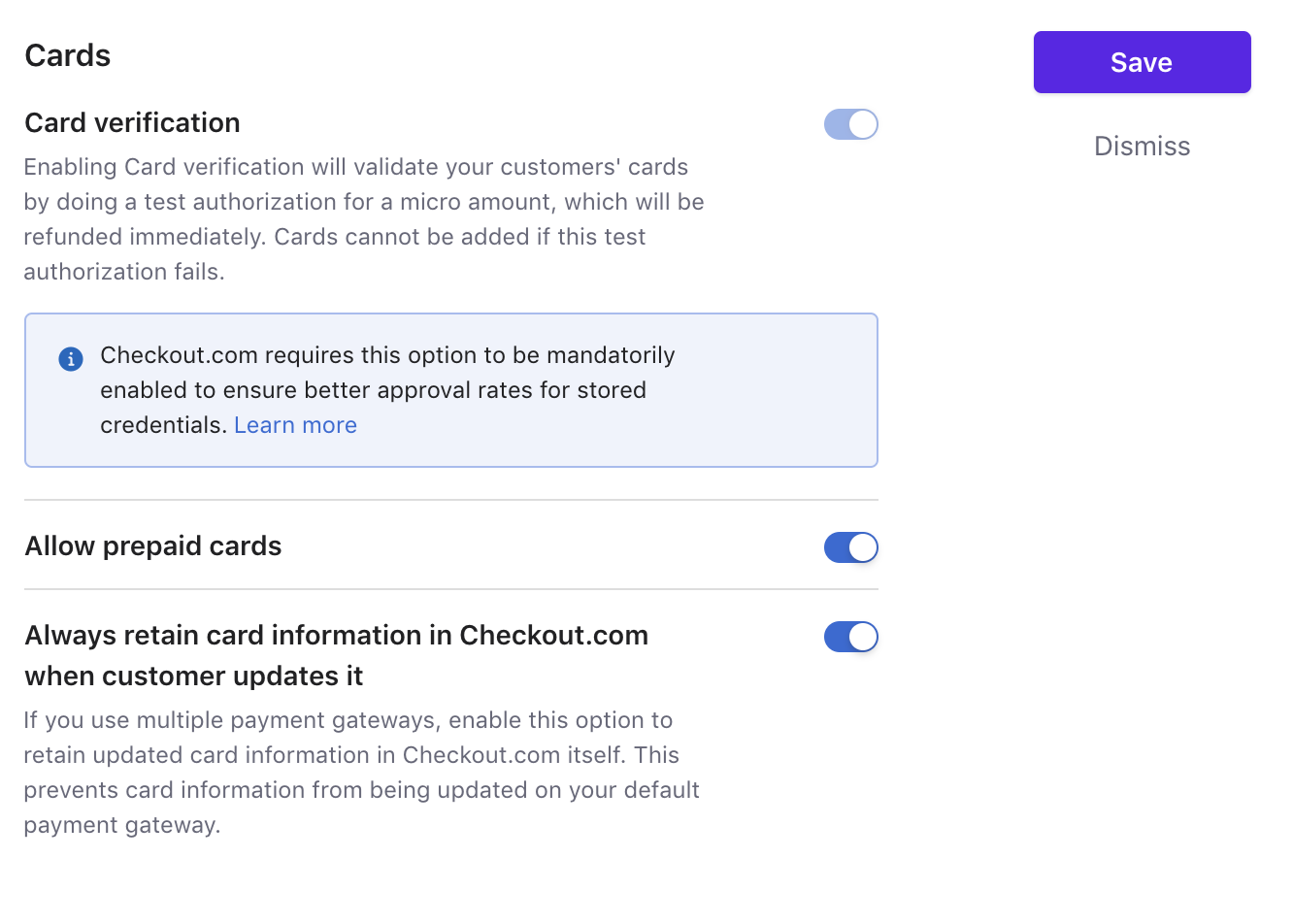Click the Cards section heading

coord(68,55)
